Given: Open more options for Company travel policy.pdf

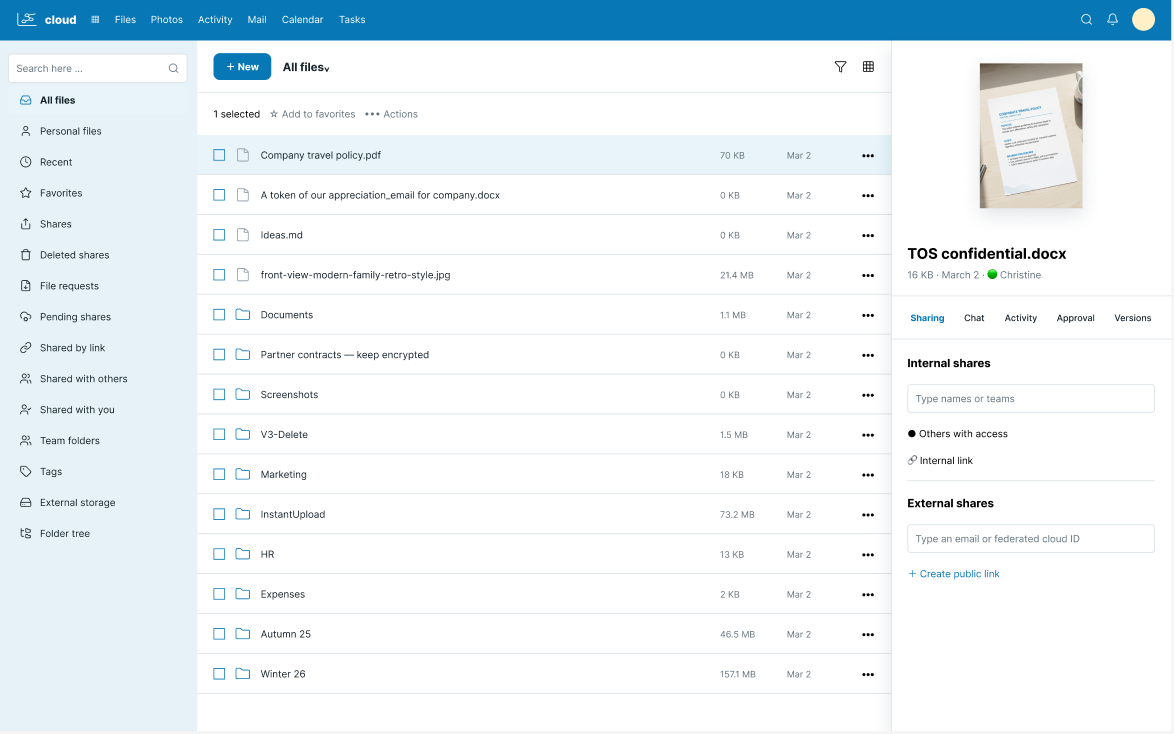Looking at the screenshot, I should (868, 156).
